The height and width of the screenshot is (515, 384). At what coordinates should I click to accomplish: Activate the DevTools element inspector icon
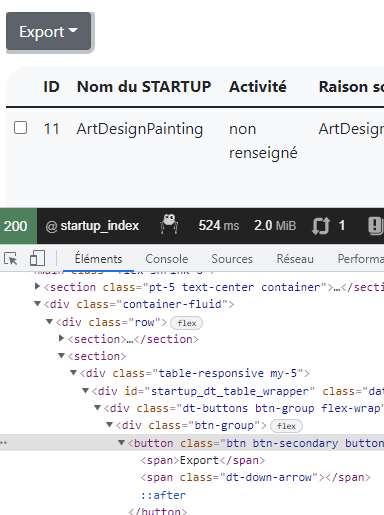[11, 259]
